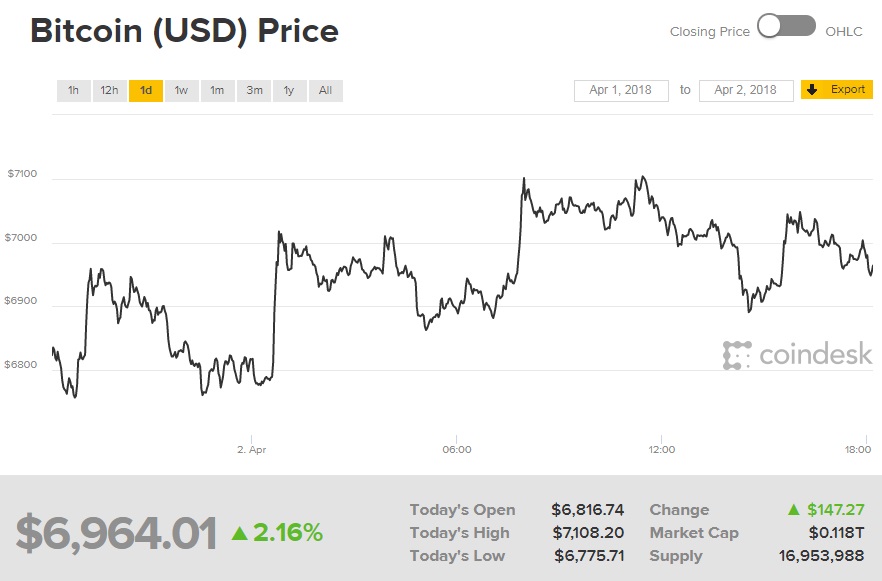Viewport: 882px width, 581px height.
Task: Click the download arrow icon on Export
Action: point(814,90)
